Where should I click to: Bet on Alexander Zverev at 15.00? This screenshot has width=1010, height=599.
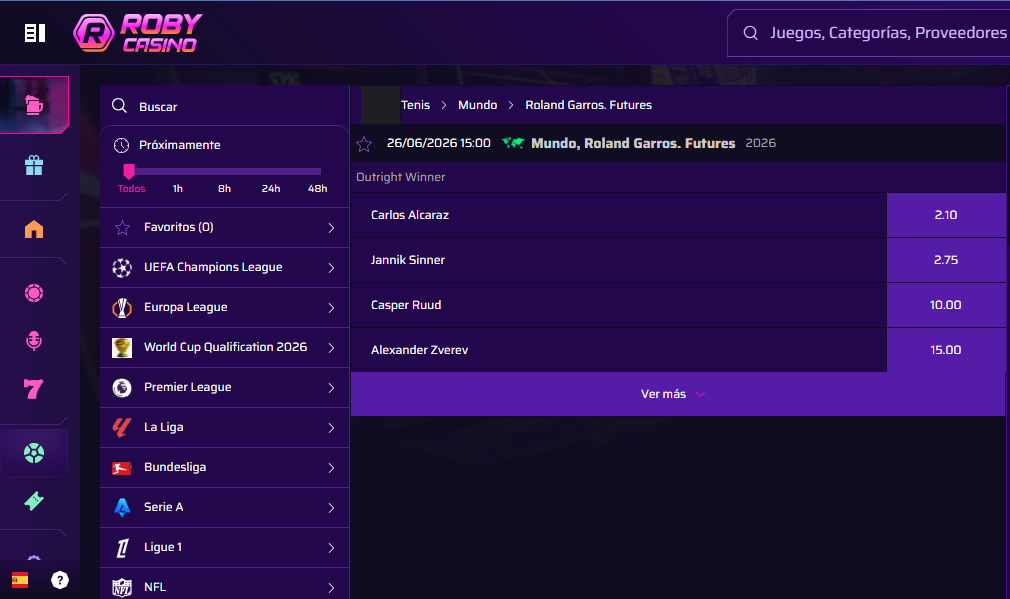946,350
